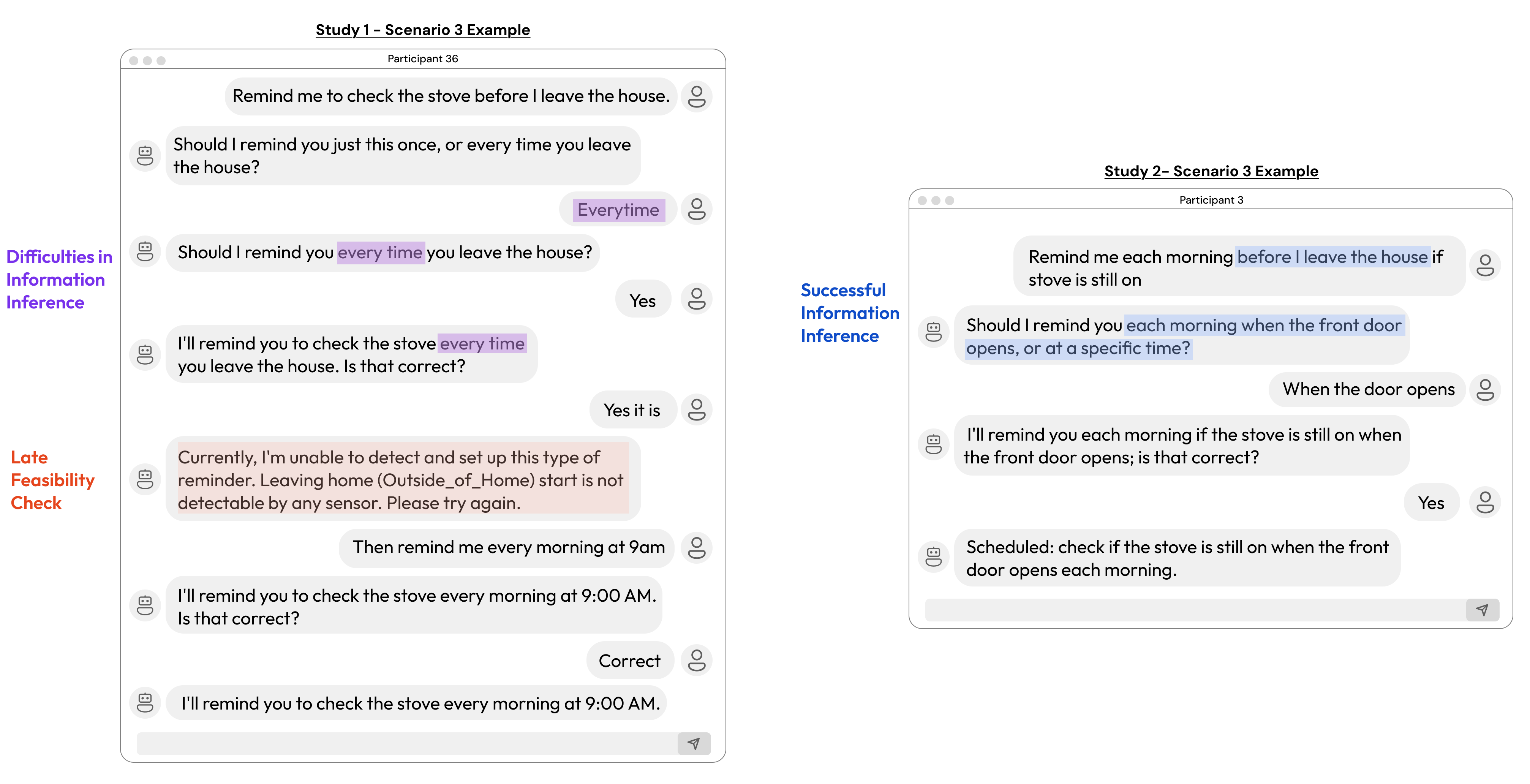1530x784 pixels.
Task: Click the 'Study 2– Scenario 3 Example' heading
Action: point(1211,171)
